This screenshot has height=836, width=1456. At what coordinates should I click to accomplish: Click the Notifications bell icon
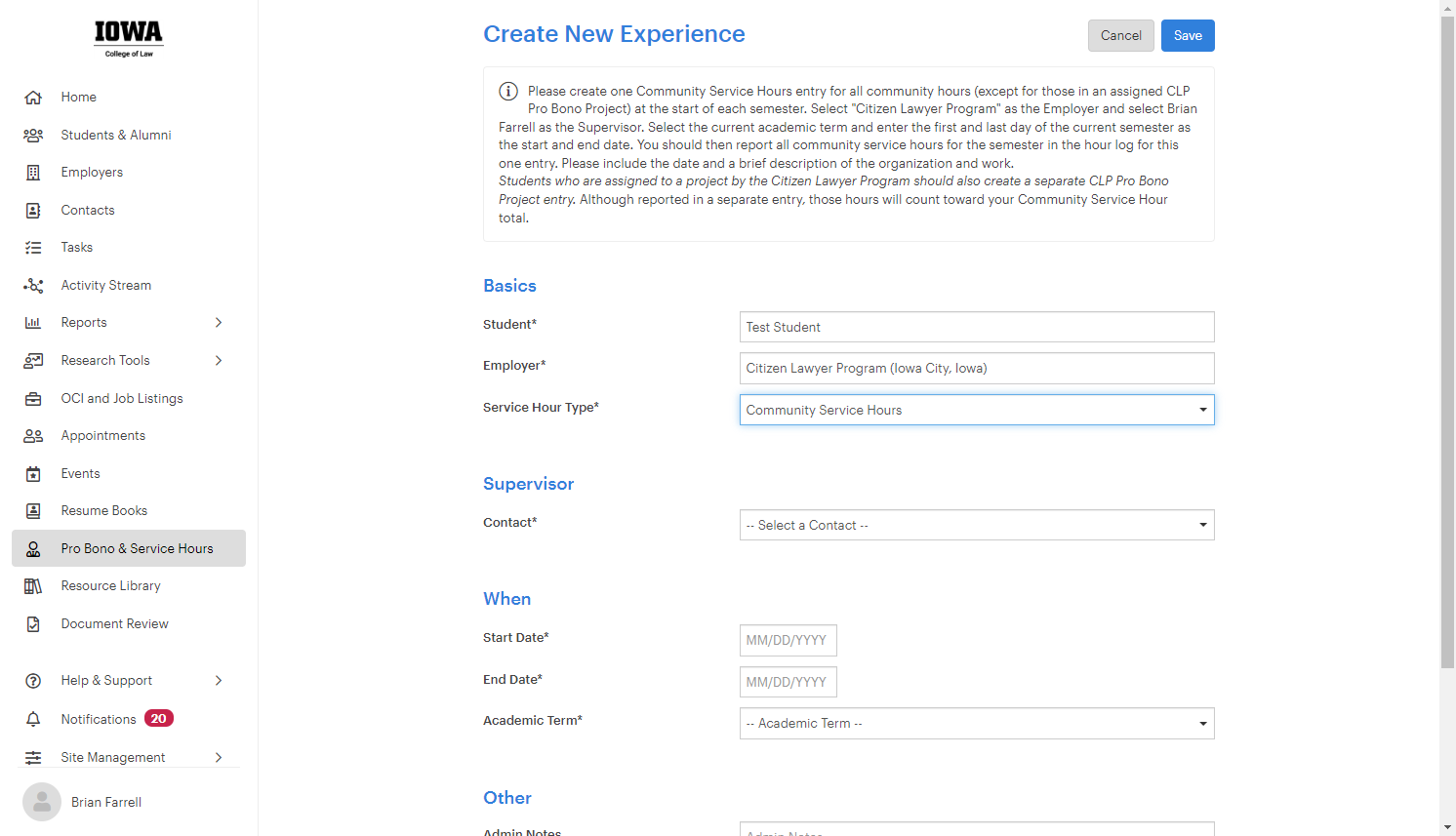click(33, 720)
